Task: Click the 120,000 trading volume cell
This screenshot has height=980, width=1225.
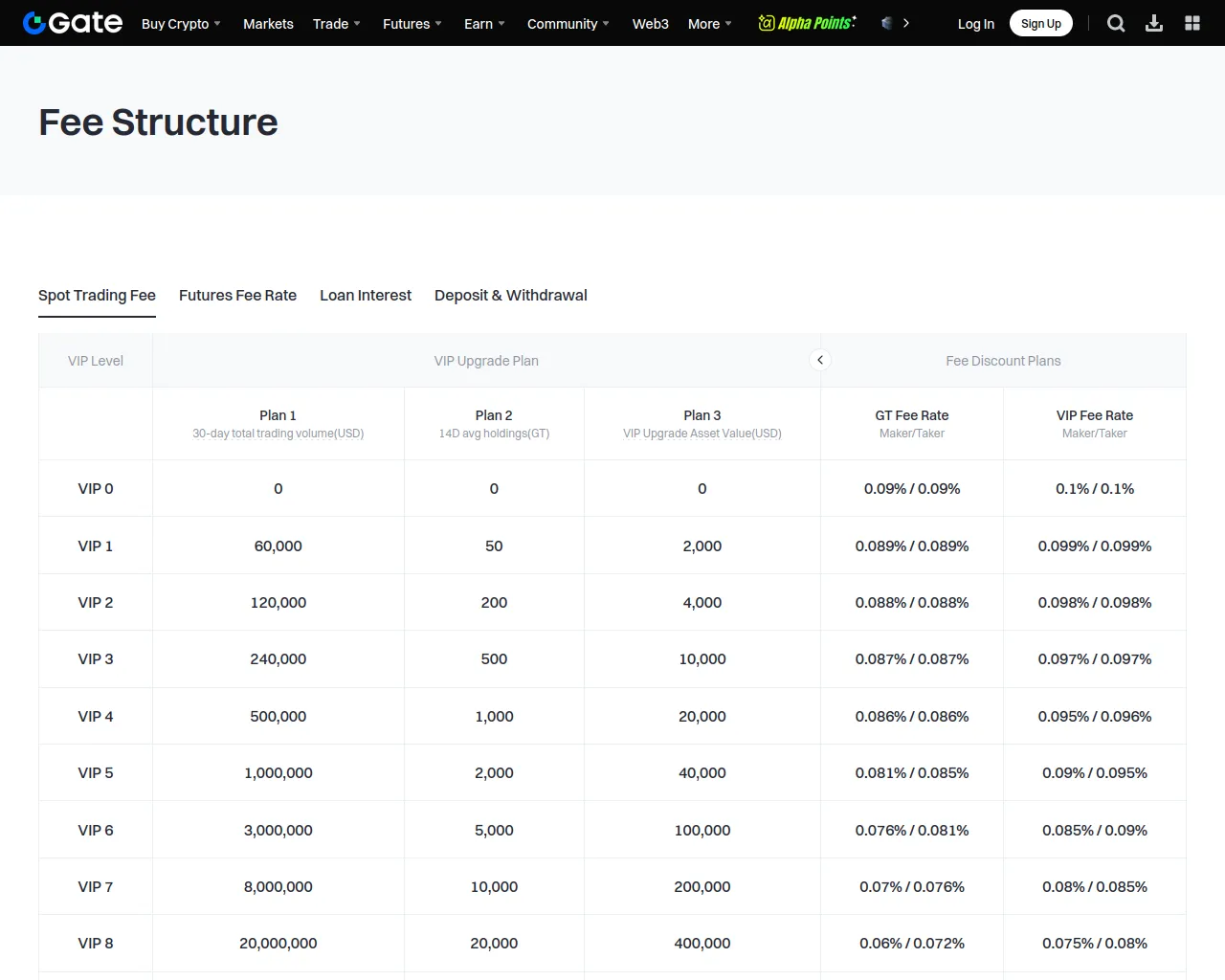Action: click(278, 603)
